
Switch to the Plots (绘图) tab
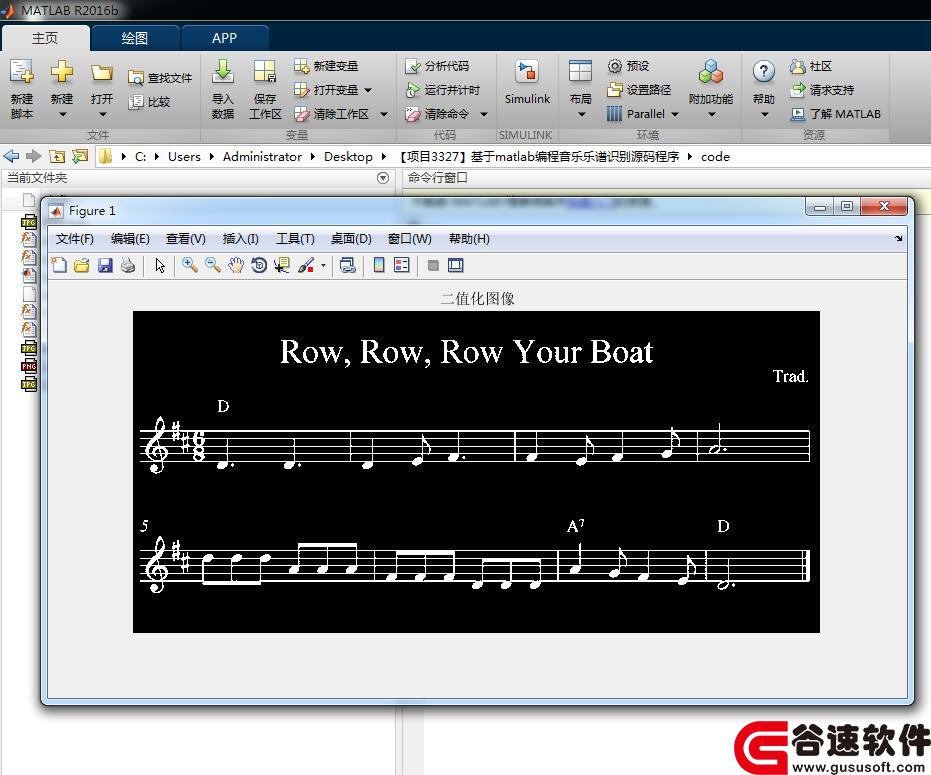(135, 38)
